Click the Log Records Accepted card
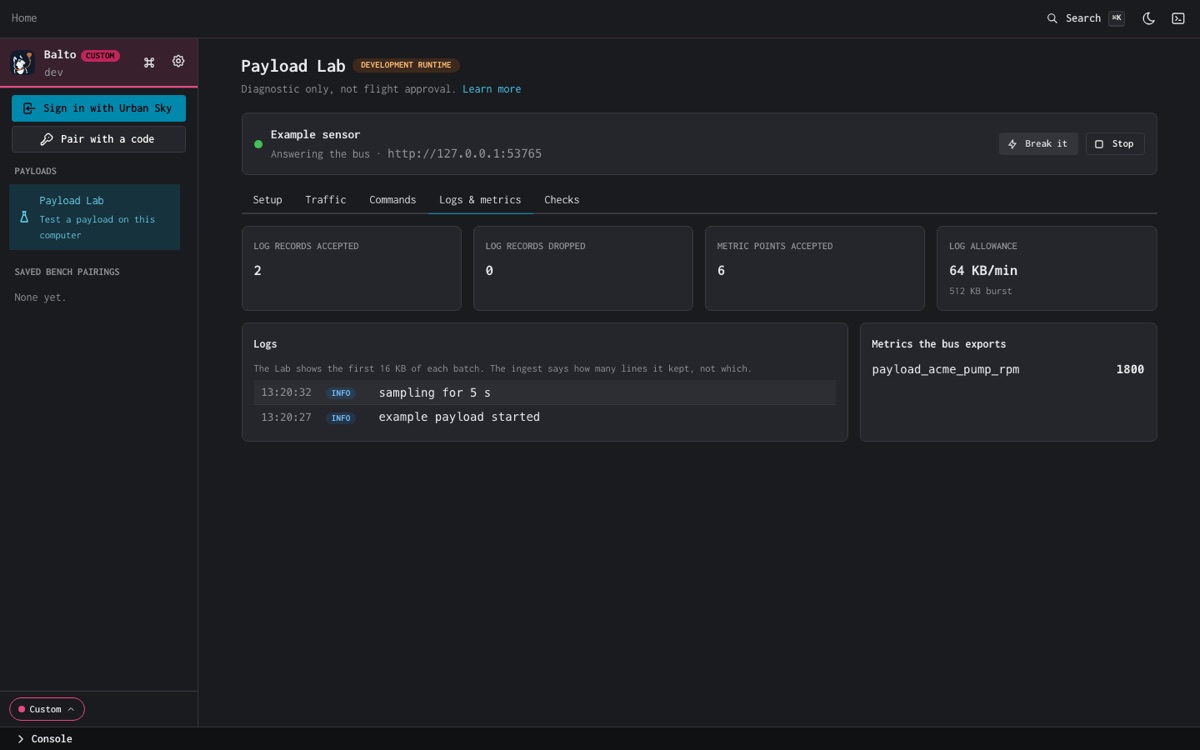The height and width of the screenshot is (750, 1200). (351, 268)
